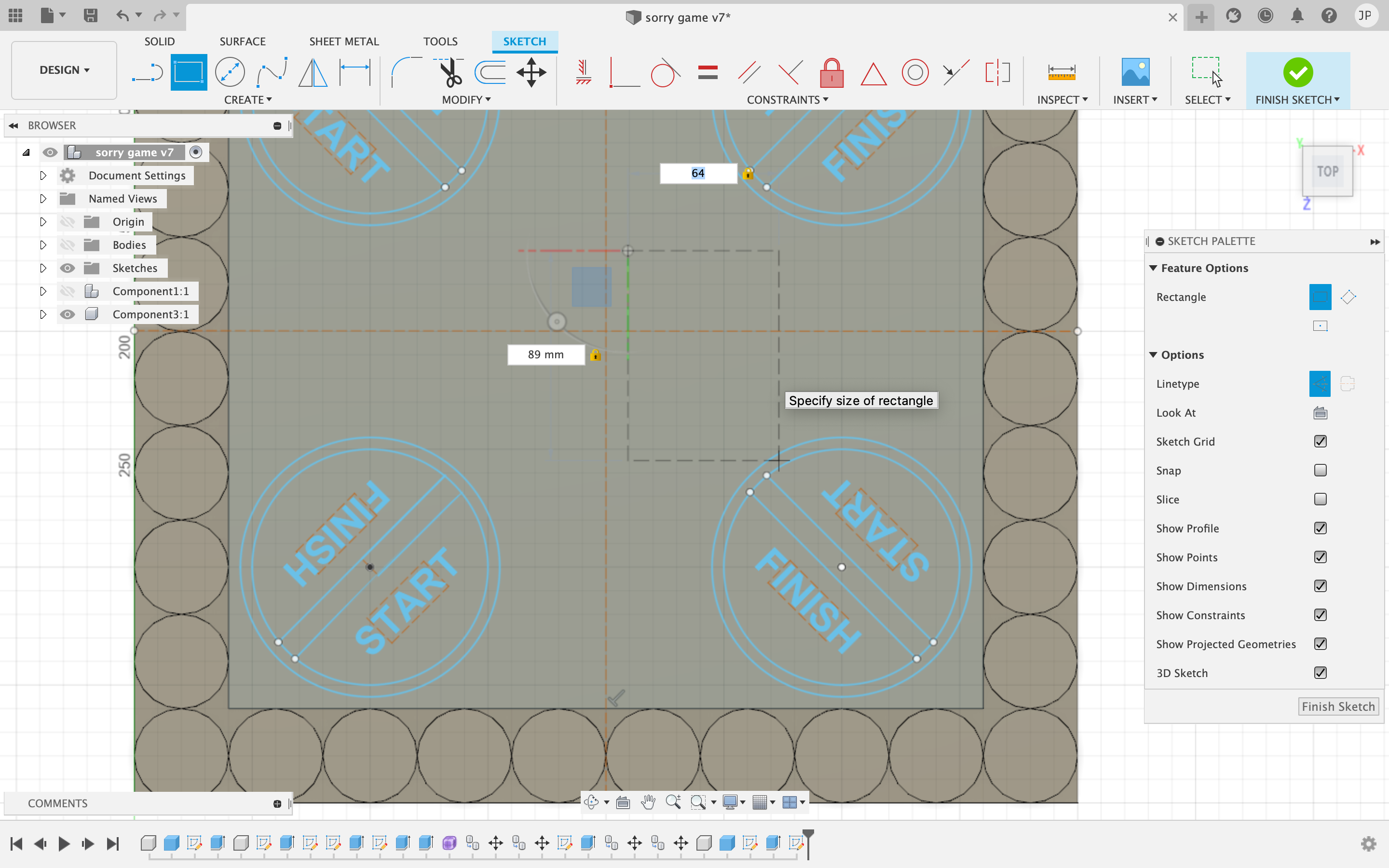
Task: Enable the Slice checkbox
Action: coord(1320,500)
